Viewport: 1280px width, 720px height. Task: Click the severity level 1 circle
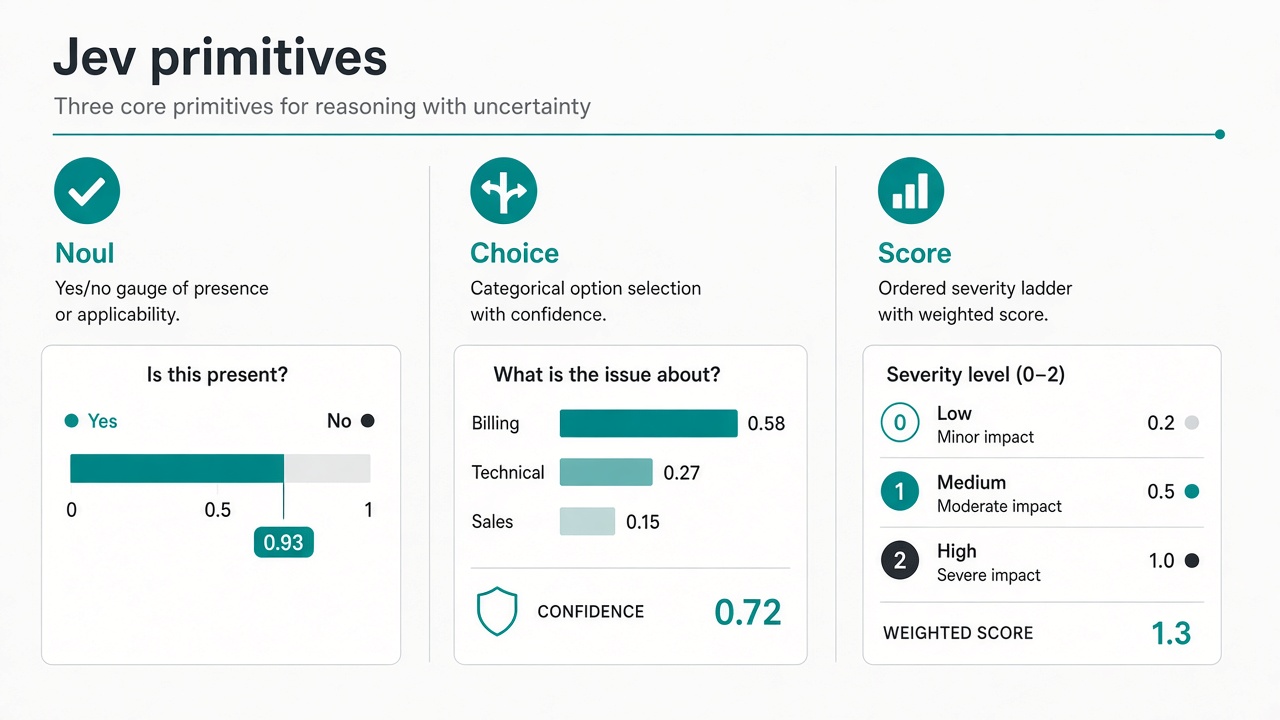(x=899, y=492)
